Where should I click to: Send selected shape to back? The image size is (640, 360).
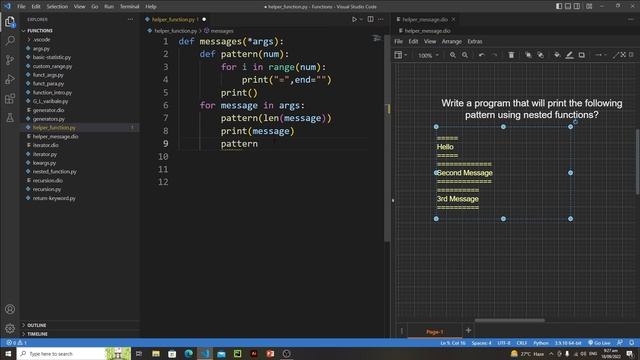pyautogui.click(x=540, y=55)
